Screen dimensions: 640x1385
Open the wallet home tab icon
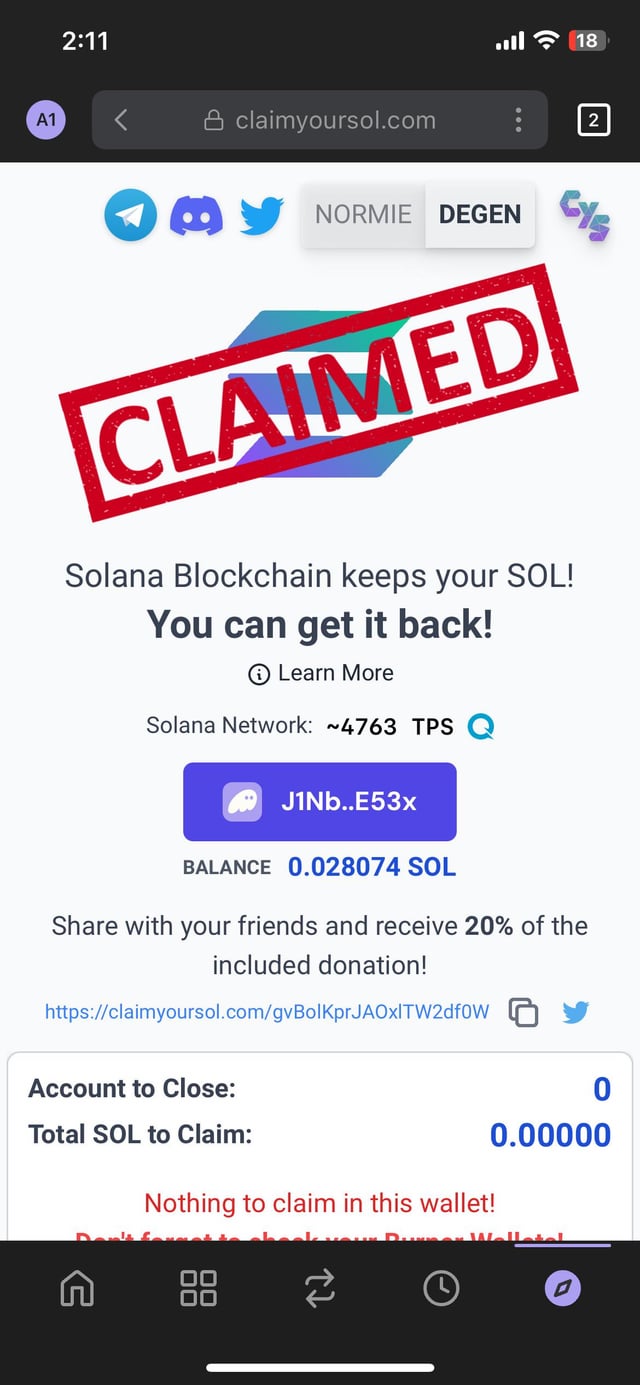pyautogui.click(x=77, y=1289)
